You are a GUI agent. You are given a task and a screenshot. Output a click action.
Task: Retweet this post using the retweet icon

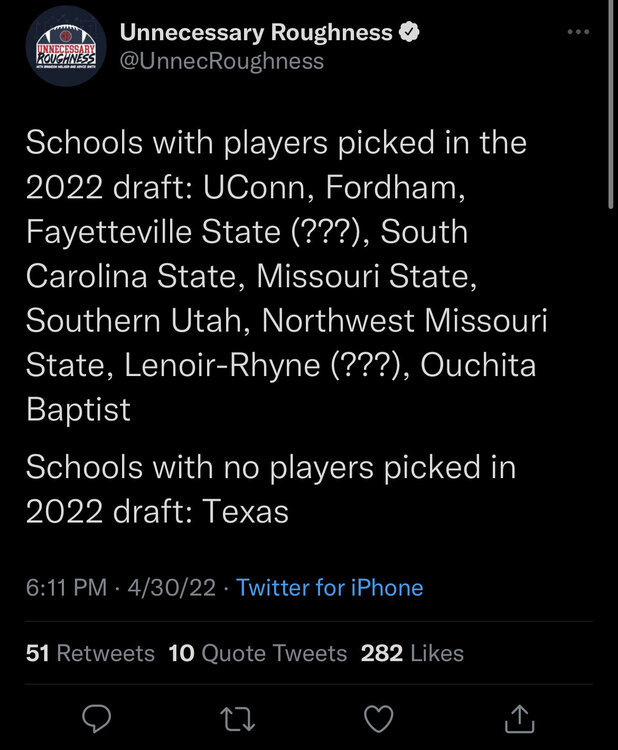click(238, 716)
